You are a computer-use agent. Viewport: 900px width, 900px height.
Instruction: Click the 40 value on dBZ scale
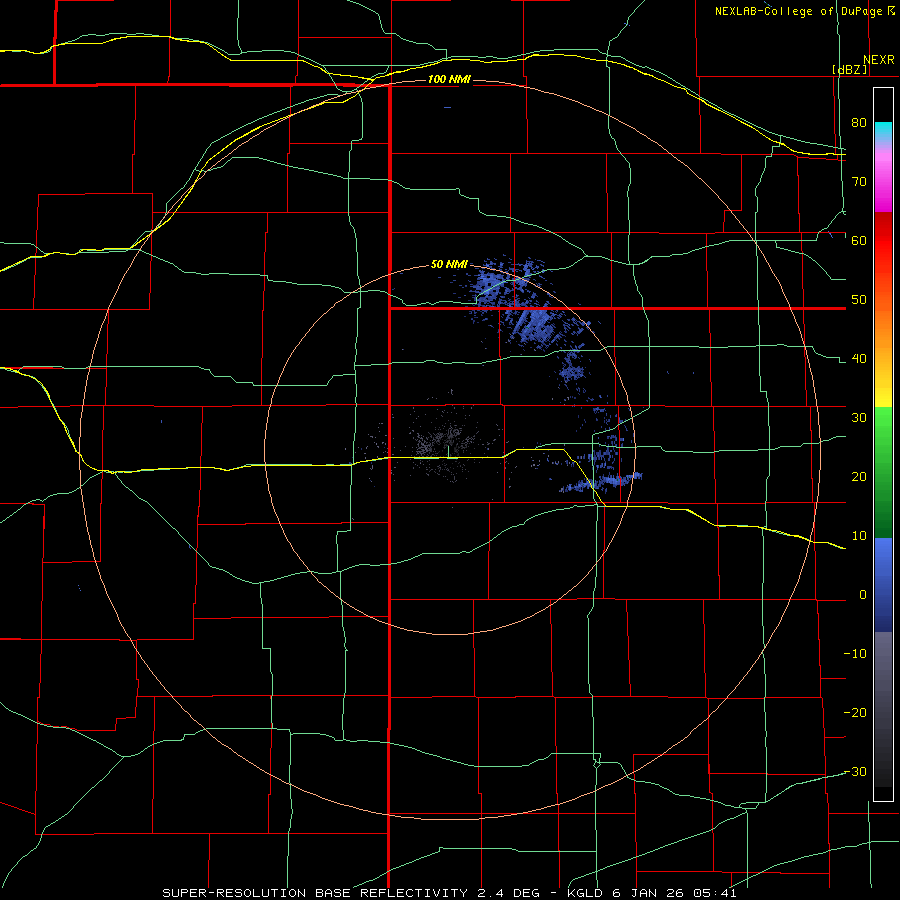tap(859, 359)
